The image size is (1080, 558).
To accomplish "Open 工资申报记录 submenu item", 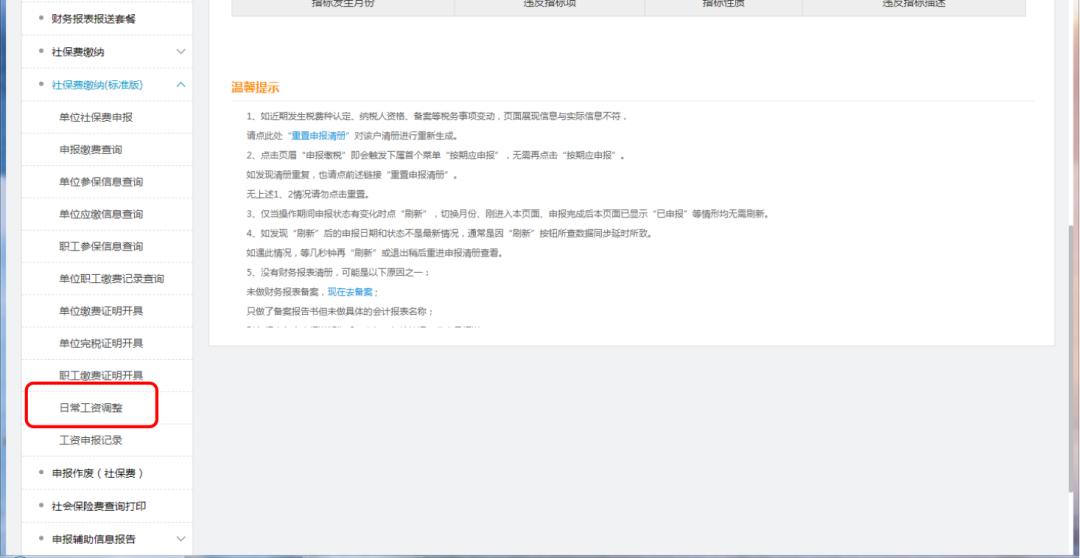I will 90,440.
